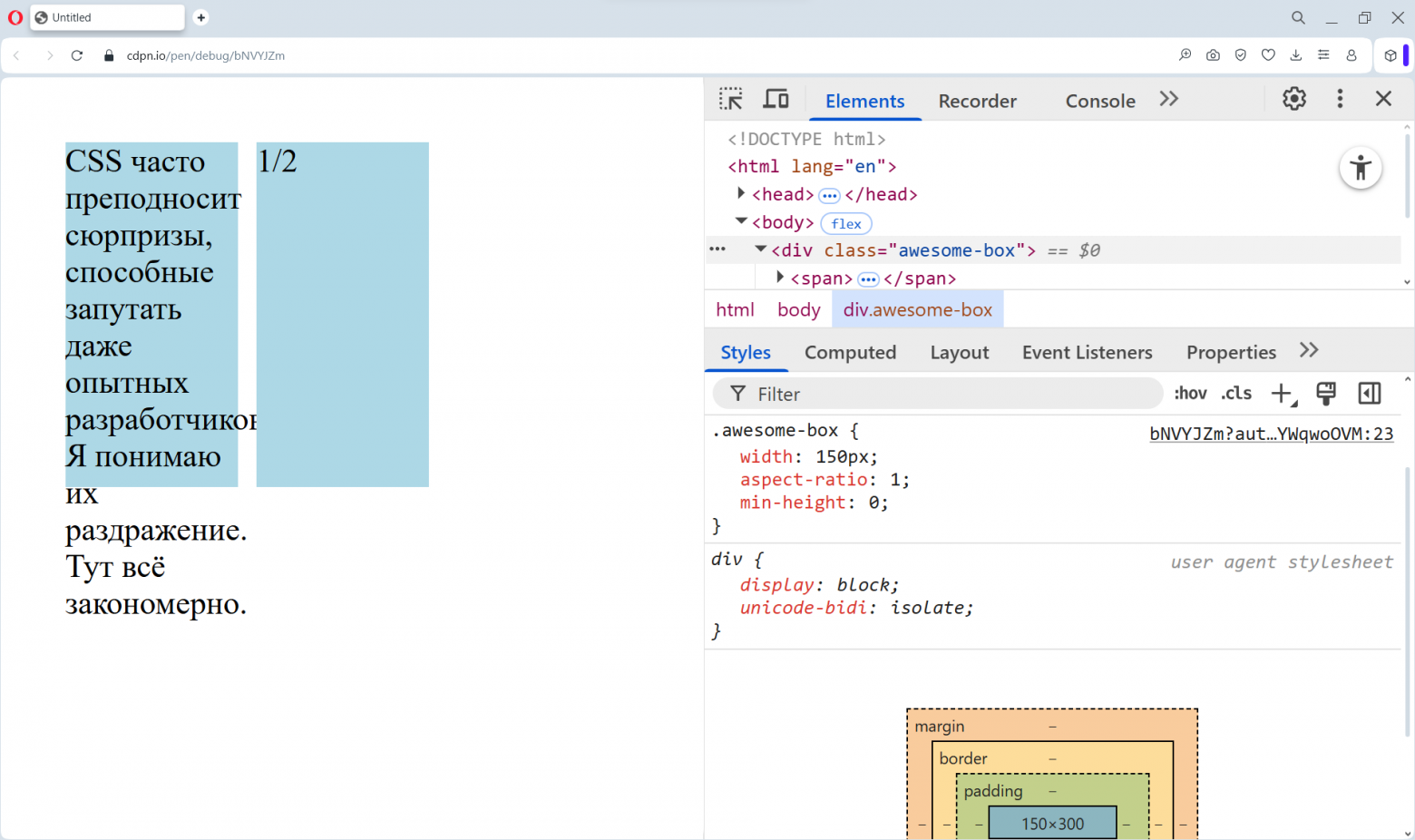Select the inspect element tool in DevTools
Screen dimensions: 1415x840
coord(731,98)
